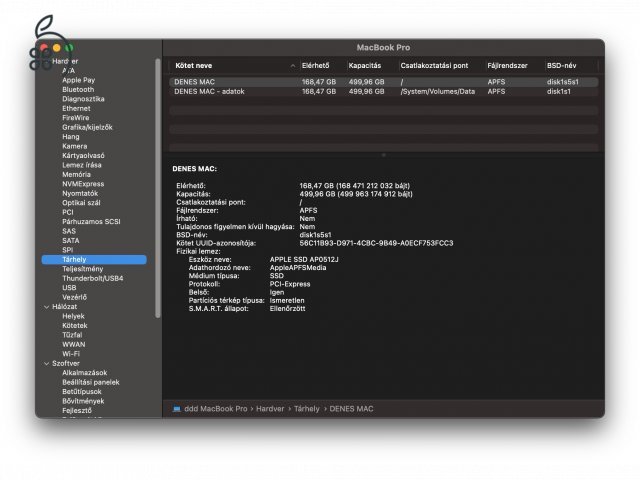Select Kártyaolvasó in the sidebar
Image resolution: width=640 pixels, height=480 pixels.
tap(83, 156)
